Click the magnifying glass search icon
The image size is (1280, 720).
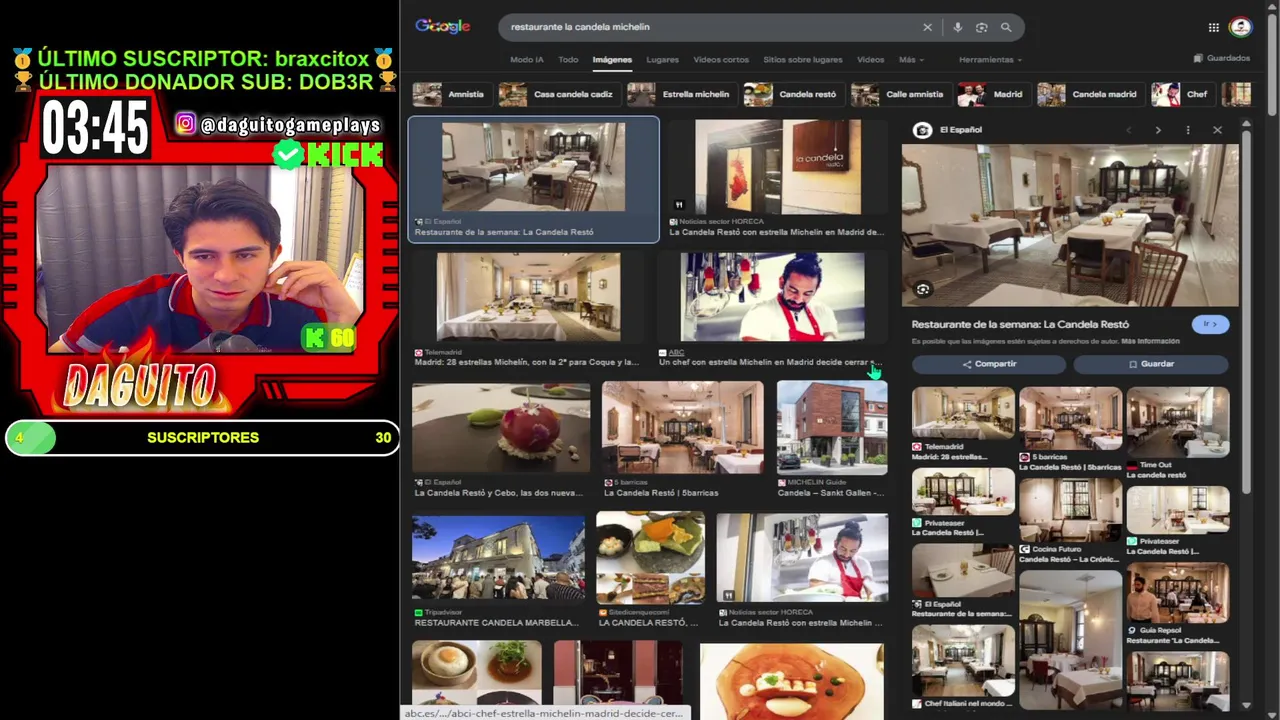pos(1006,28)
